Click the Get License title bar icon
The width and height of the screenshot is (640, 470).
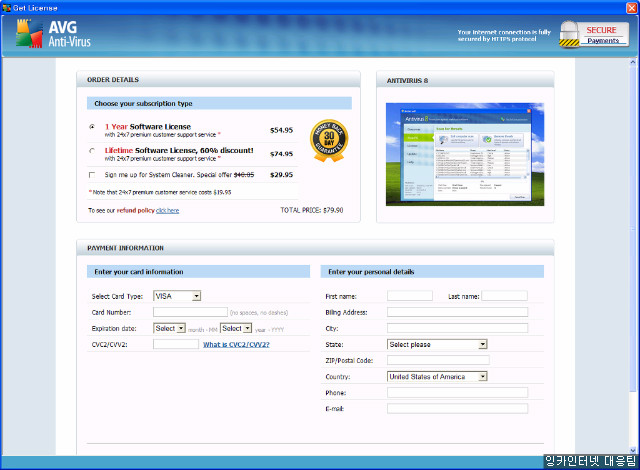pyautogui.click(x=7, y=8)
